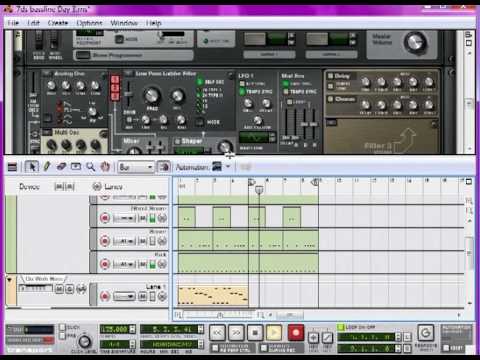480x360 pixels.
Task: Click the time signature field
Action: (x=114, y=344)
